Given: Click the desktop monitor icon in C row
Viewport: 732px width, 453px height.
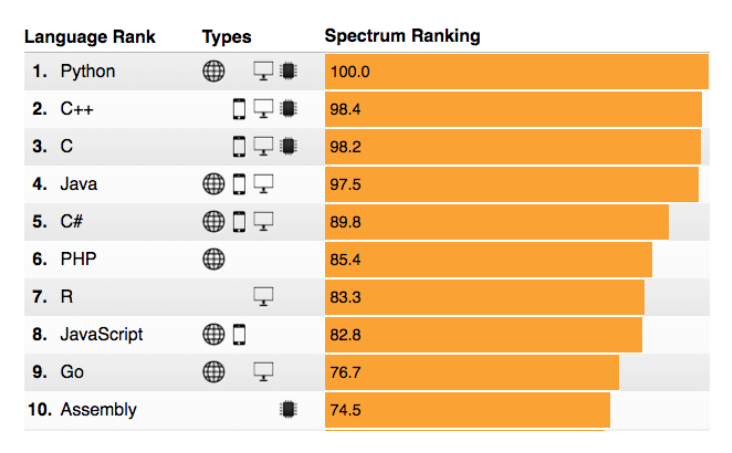Looking at the screenshot, I should pyautogui.click(x=263, y=146).
